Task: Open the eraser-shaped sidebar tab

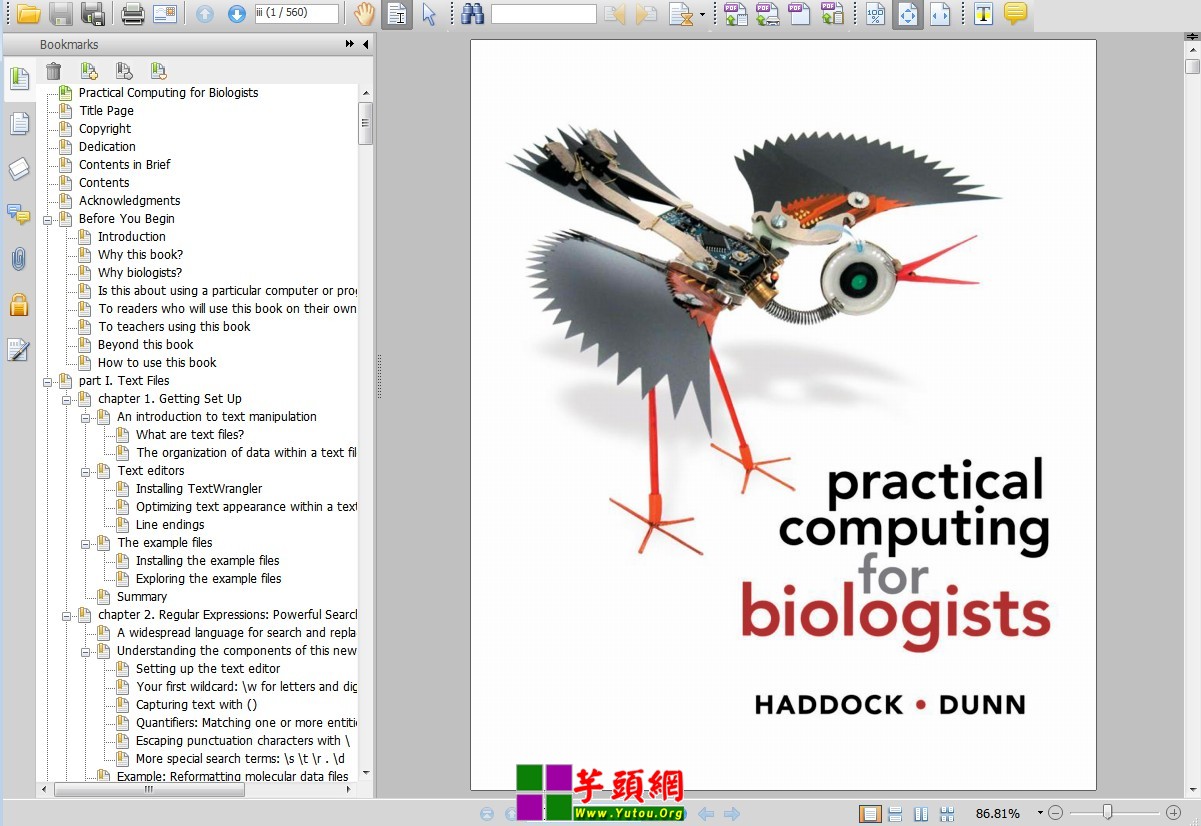Action: point(18,169)
